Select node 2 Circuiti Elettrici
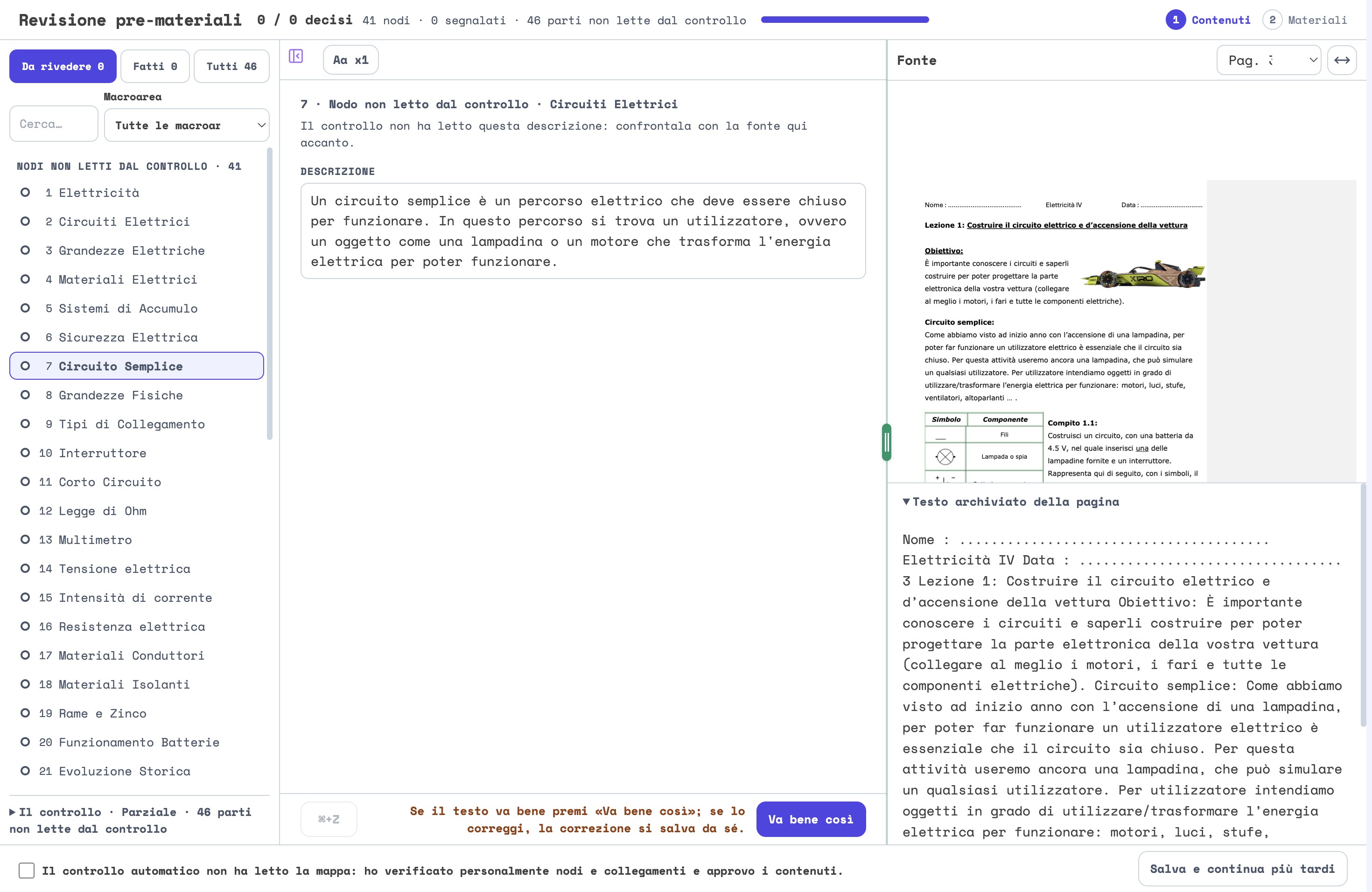This screenshot has width=1372, height=892. point(137,221)
